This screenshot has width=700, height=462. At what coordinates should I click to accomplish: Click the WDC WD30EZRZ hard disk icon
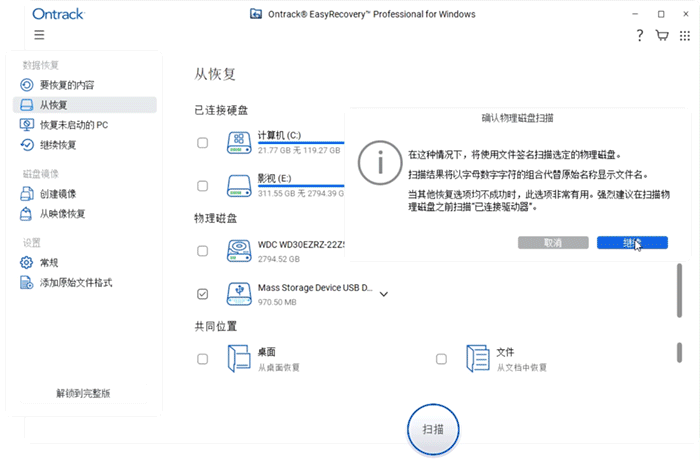(x=239, y=251)
